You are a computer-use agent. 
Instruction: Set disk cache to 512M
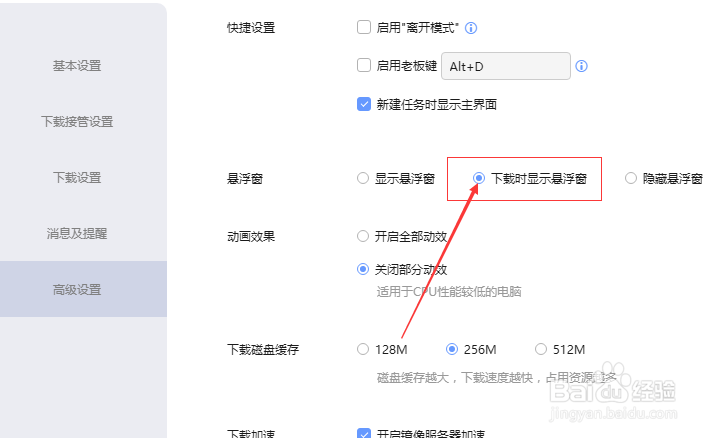541,349
